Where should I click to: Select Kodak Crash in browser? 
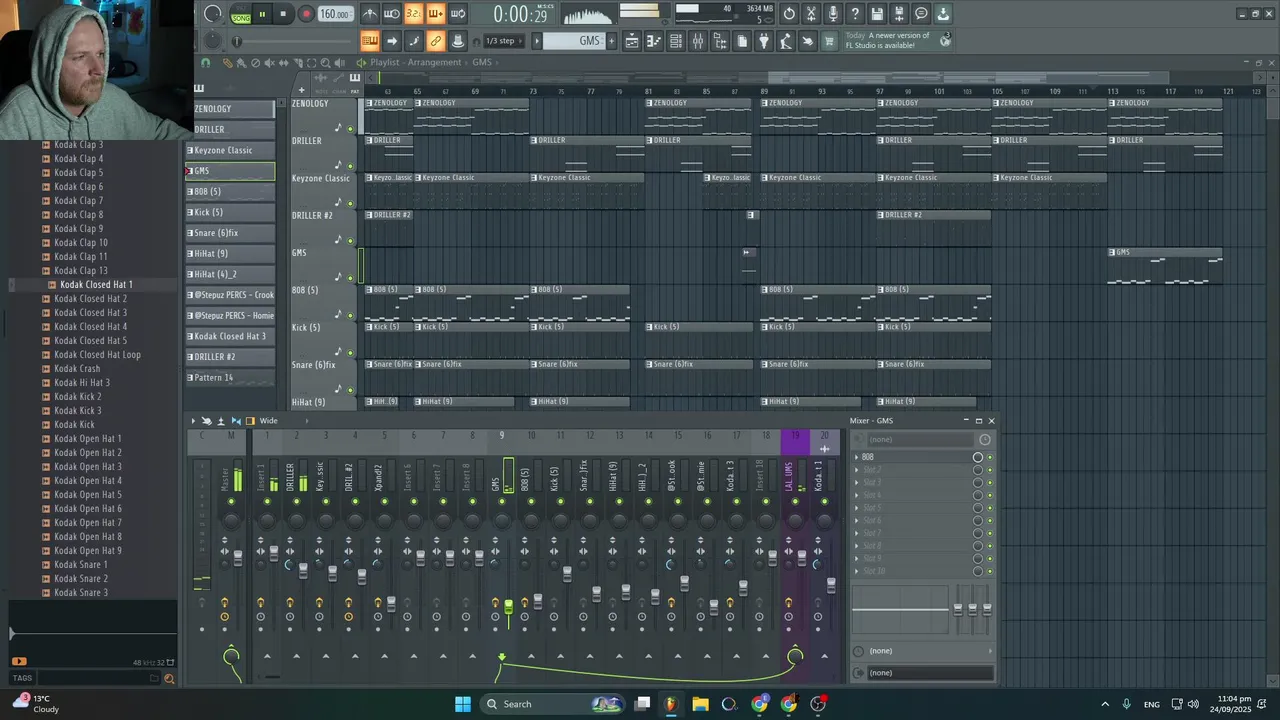(x=77, y=369)
